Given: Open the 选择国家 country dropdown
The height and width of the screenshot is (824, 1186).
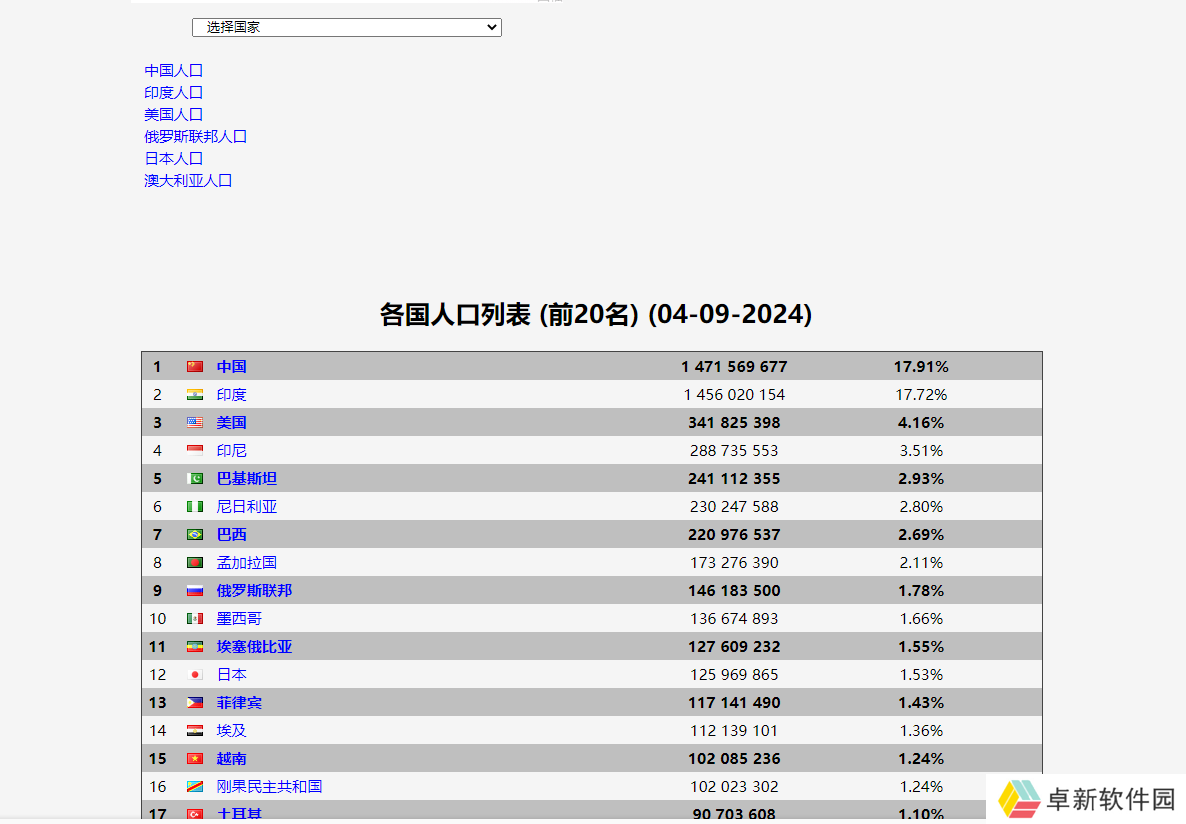Looking at the screenshot, I should 346,28.
